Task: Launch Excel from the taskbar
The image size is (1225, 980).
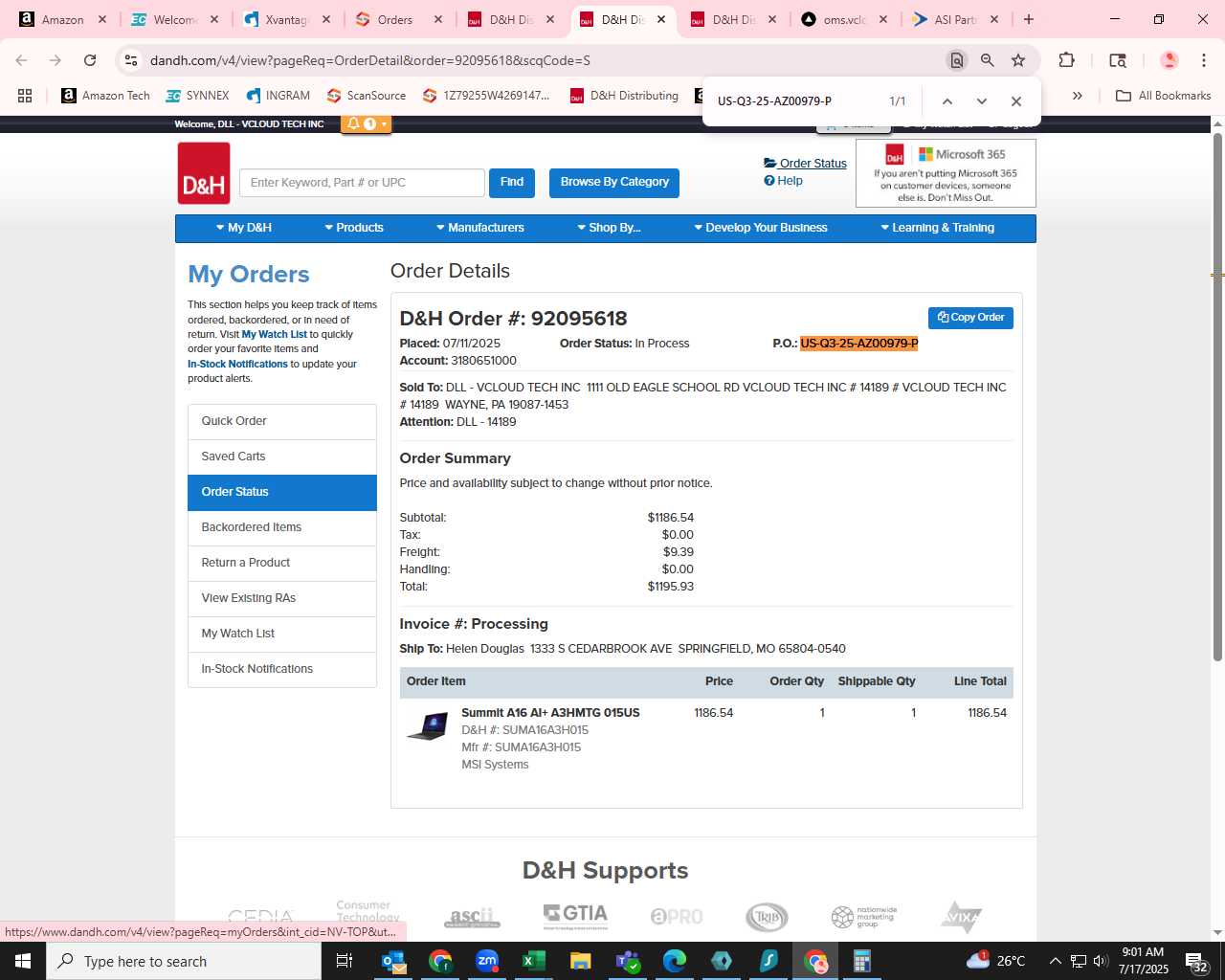Action: (534, 961)
